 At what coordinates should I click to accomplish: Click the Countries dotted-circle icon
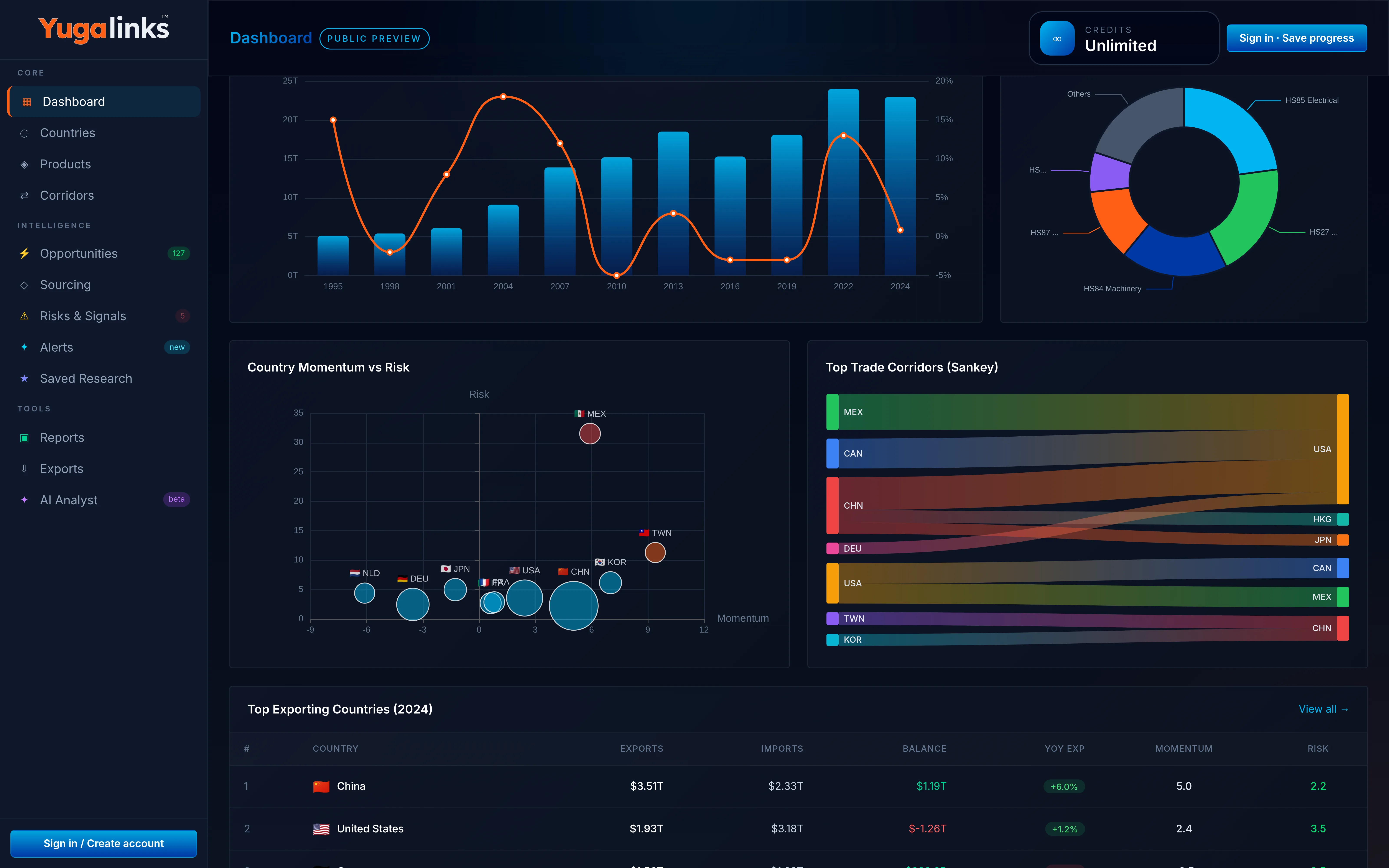pyautogui.click(x=24, y=133)
